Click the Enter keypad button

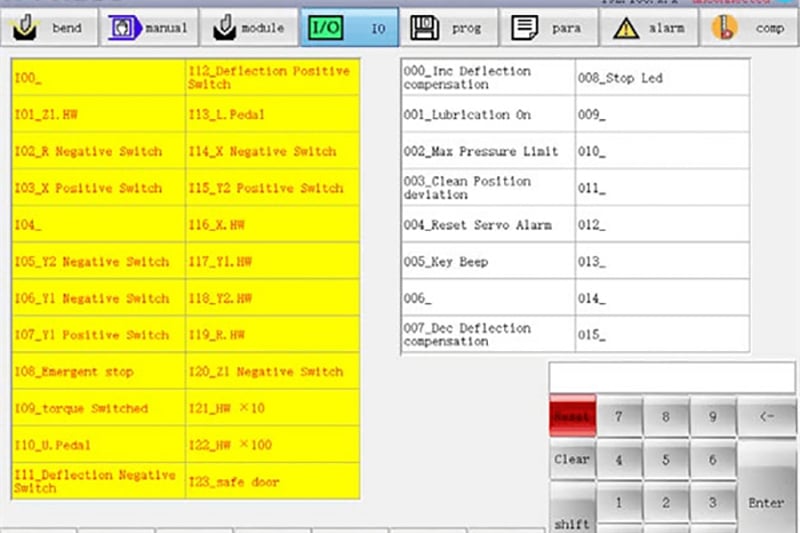coord(766,488)
